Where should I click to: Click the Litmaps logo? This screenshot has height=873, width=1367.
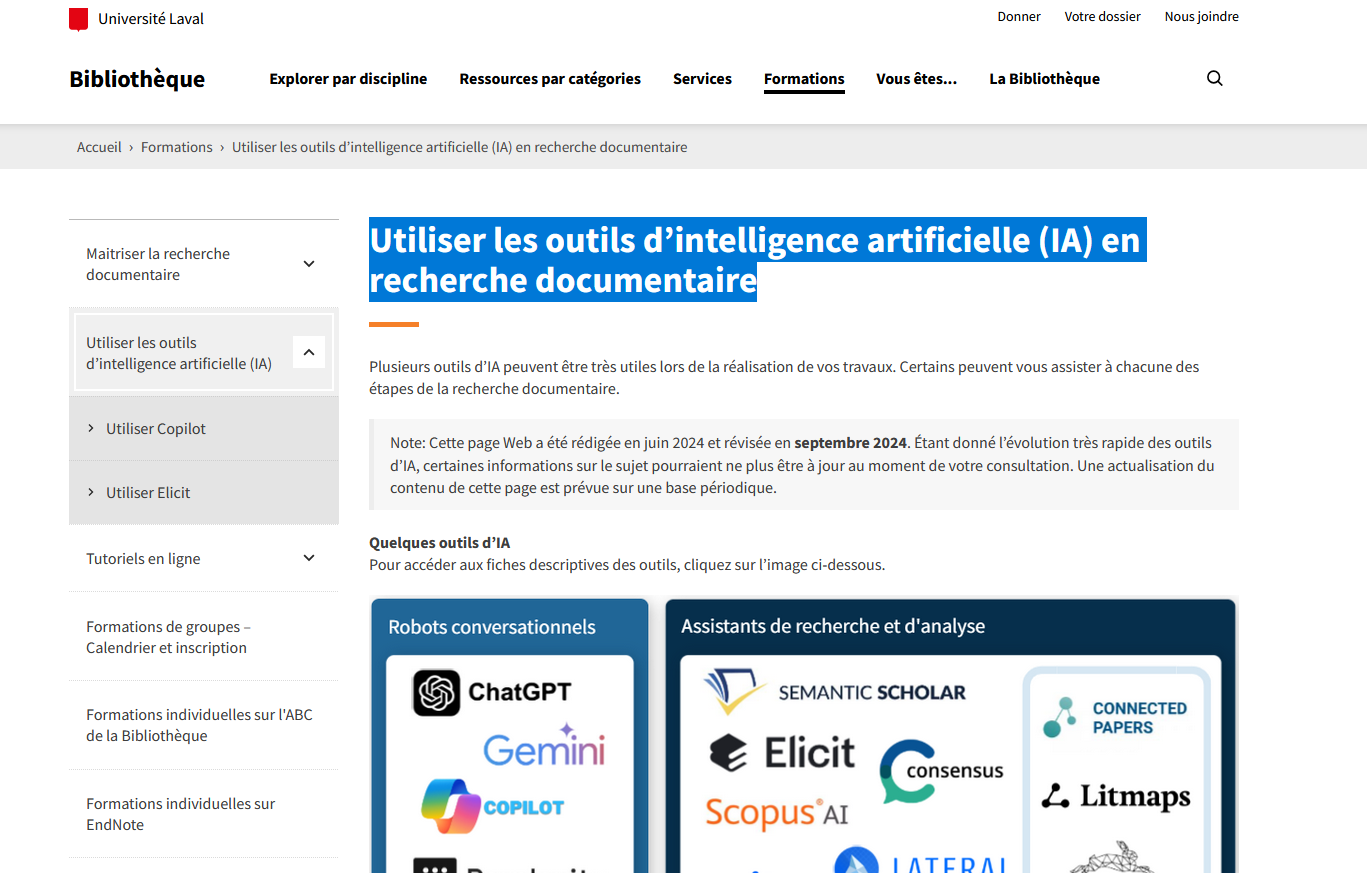tap(1116, 797)
